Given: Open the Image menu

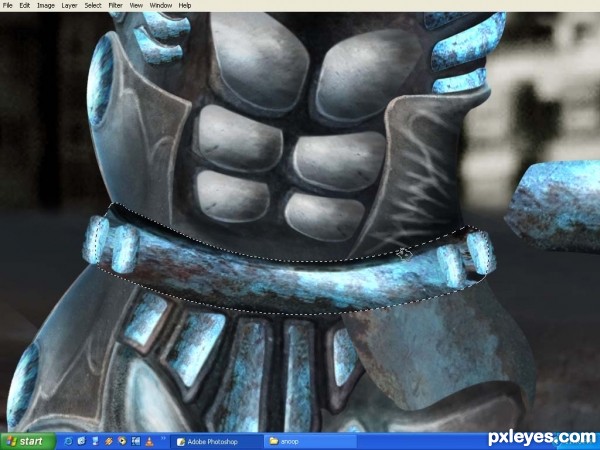Looking at the screenshot, I should (46, 5).
